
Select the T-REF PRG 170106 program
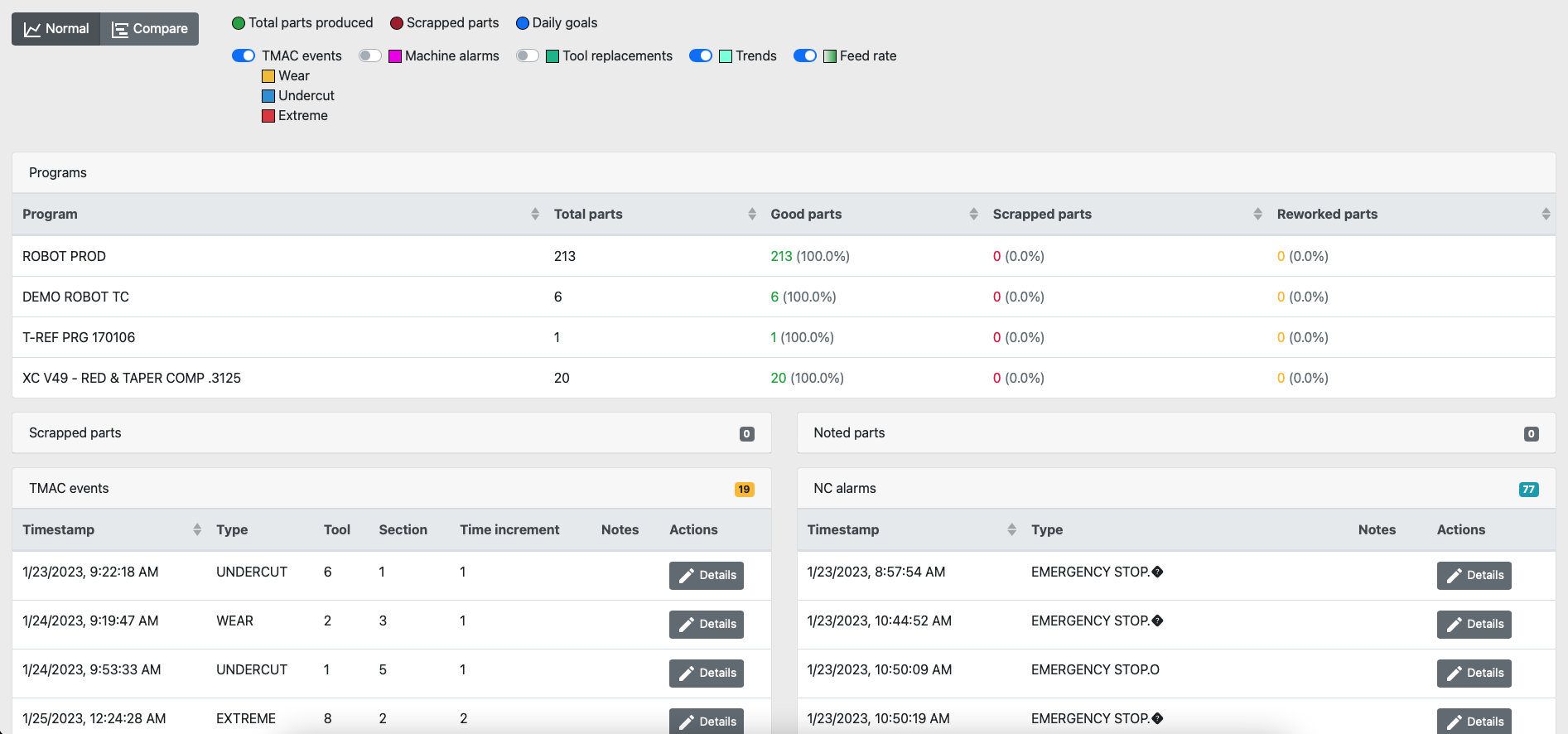click(784, 338)
